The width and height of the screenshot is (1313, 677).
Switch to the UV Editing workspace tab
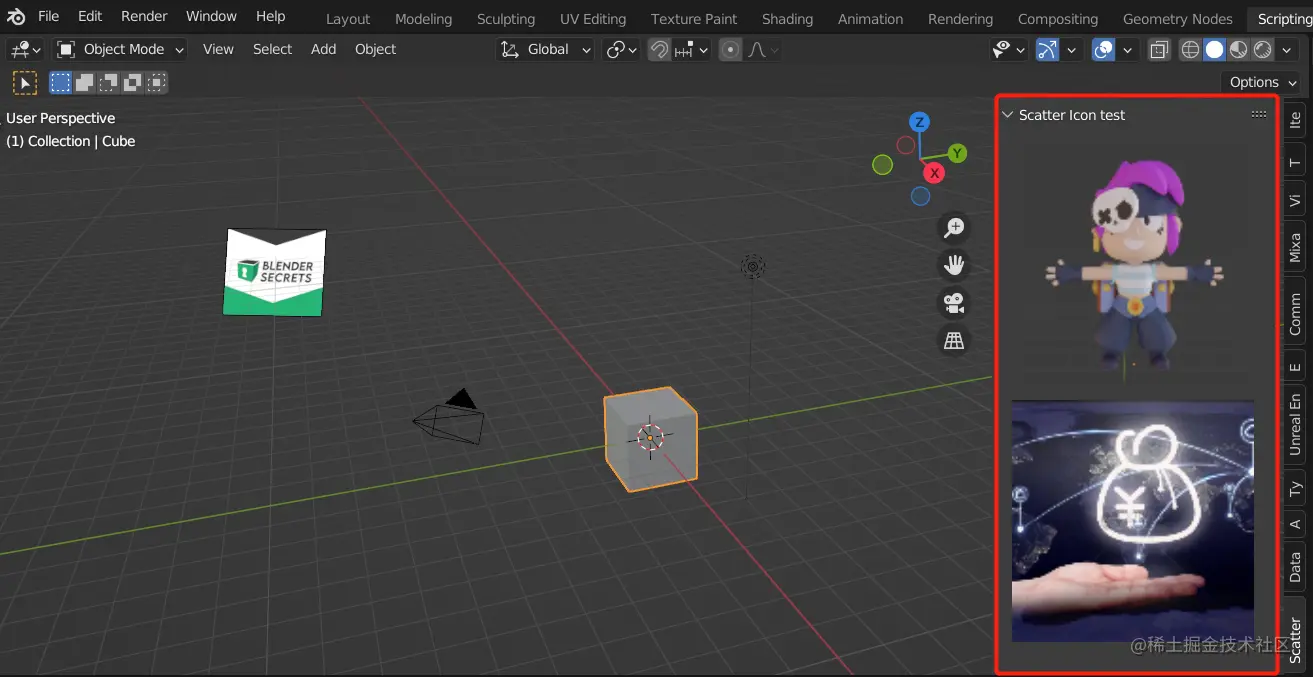tap(593, 19)
